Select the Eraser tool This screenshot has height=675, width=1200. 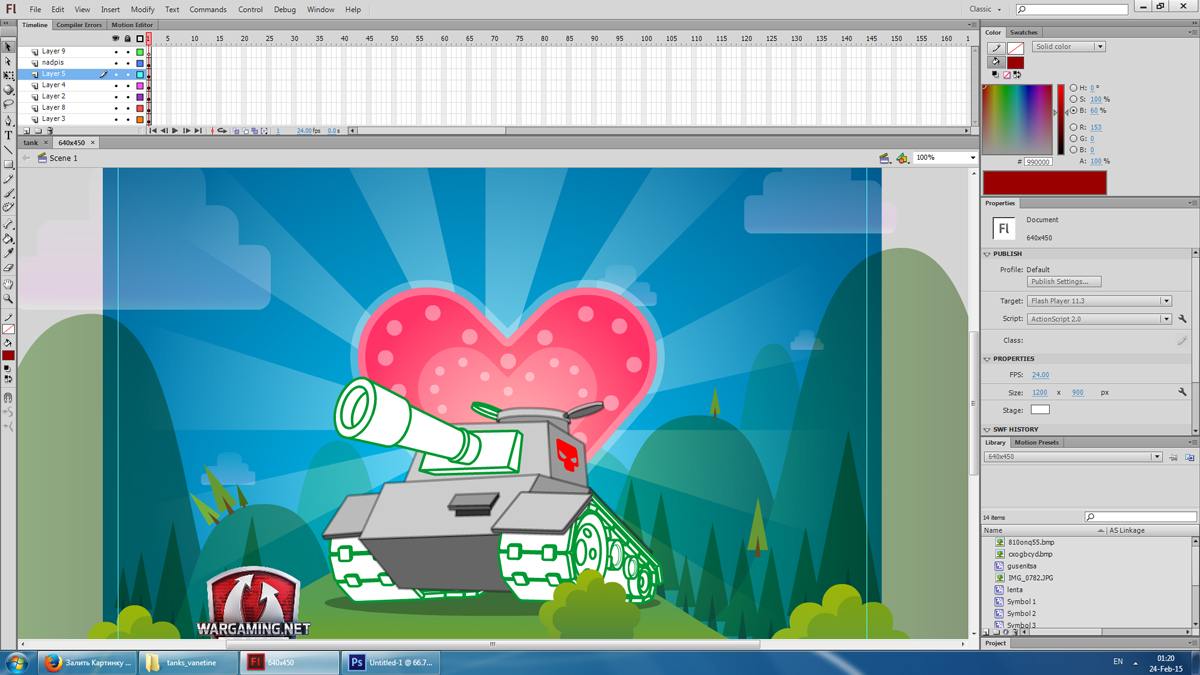pos(8,268)
